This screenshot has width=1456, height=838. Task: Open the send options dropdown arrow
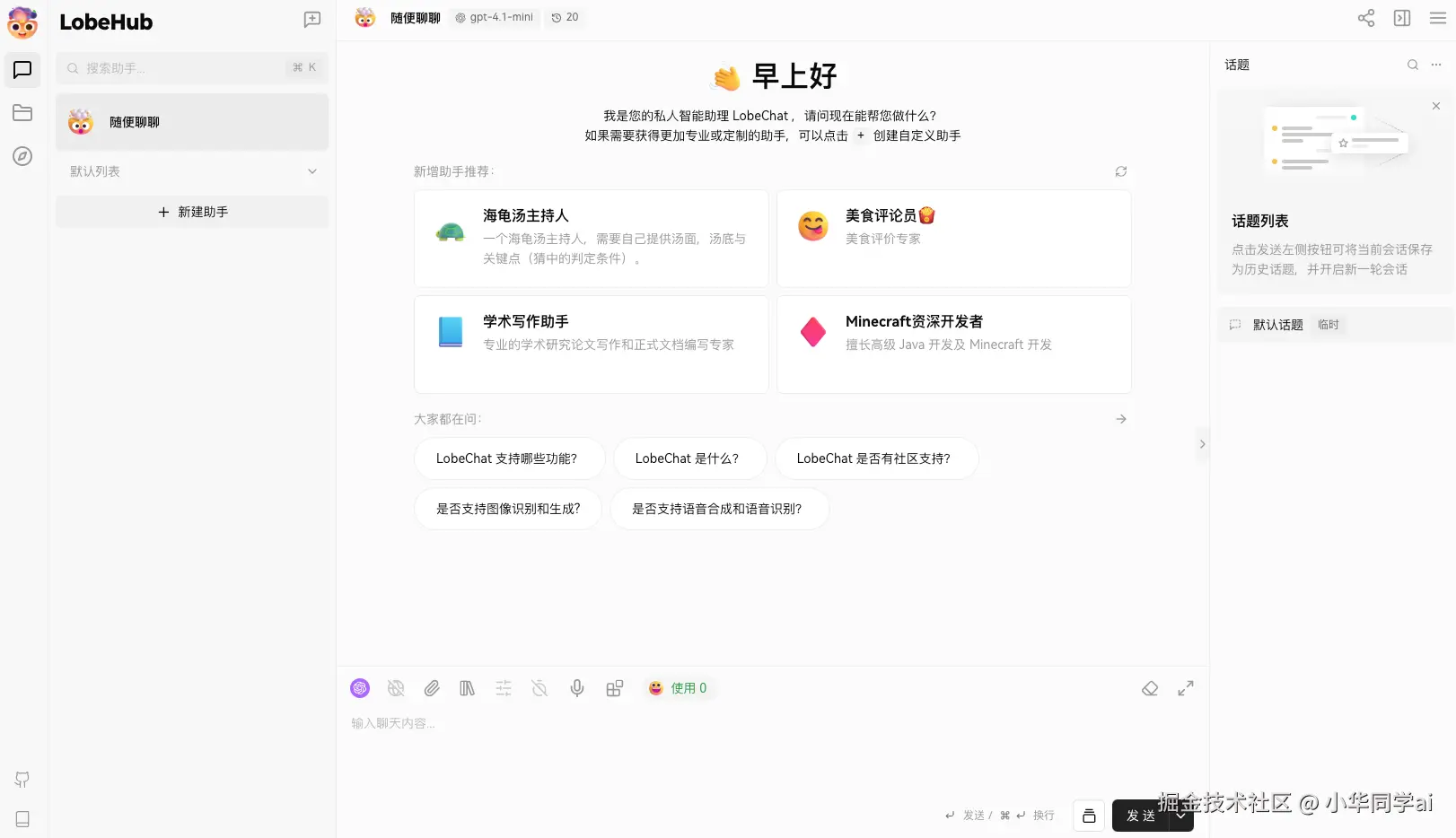pyautogui.click(x=1181, y=816)
